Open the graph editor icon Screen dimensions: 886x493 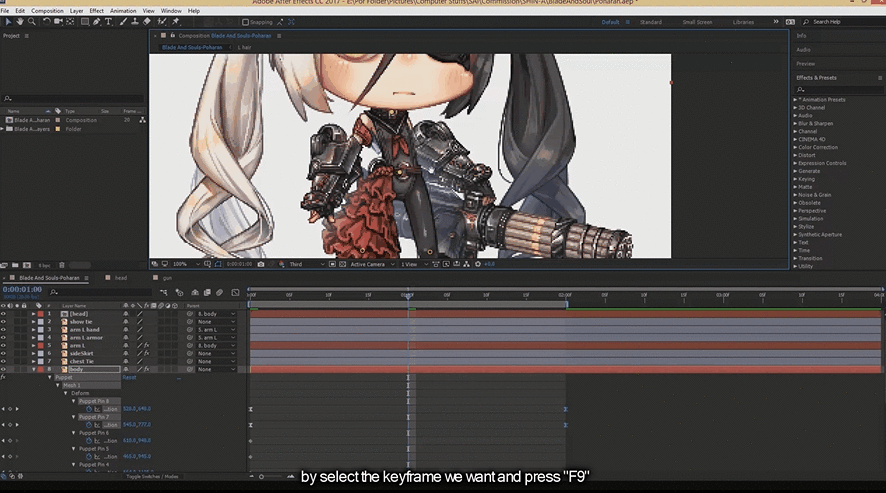tap(236, 292)
